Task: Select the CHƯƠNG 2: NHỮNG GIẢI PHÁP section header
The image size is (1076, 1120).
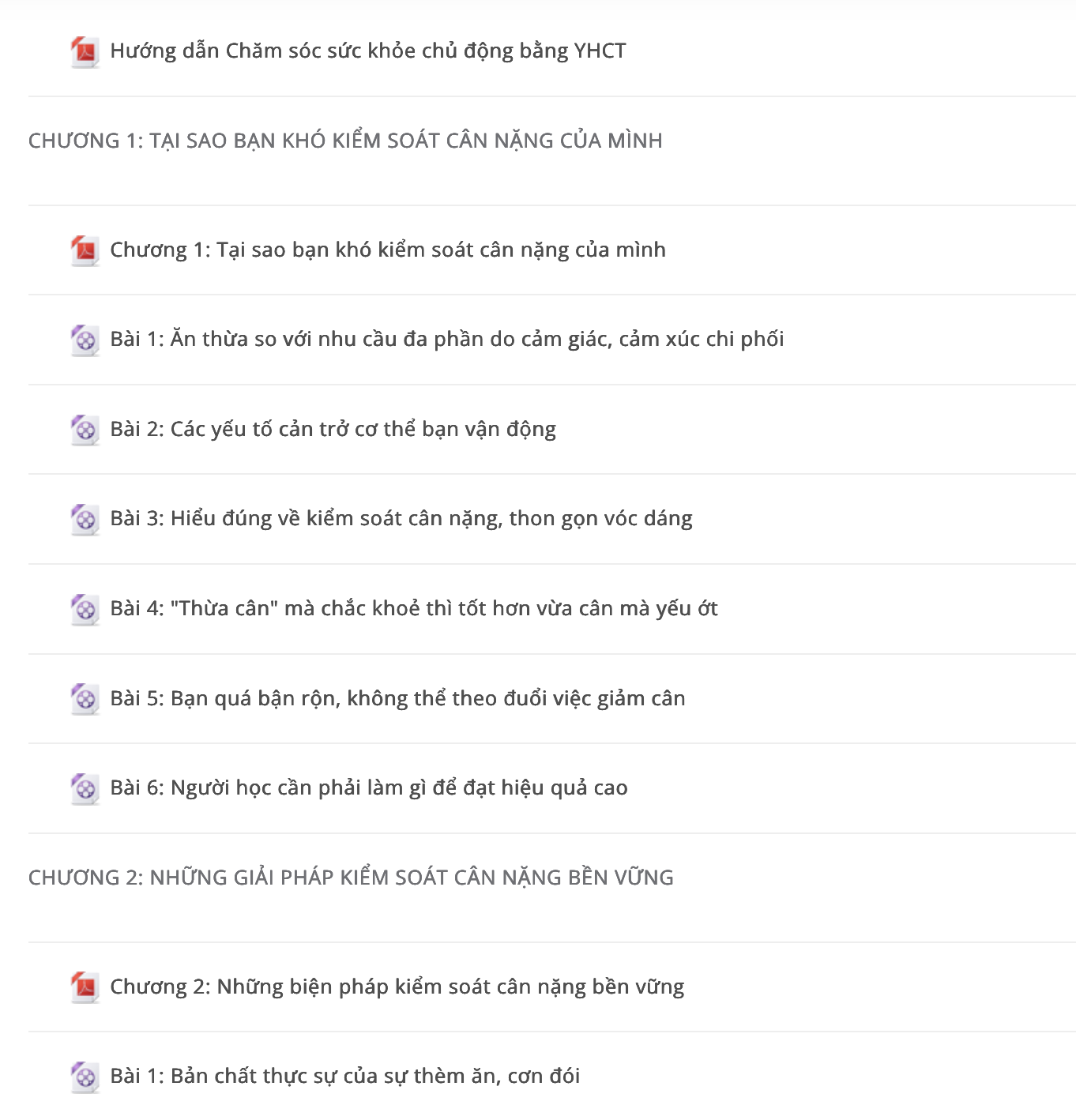Action: tap(351, 878)
